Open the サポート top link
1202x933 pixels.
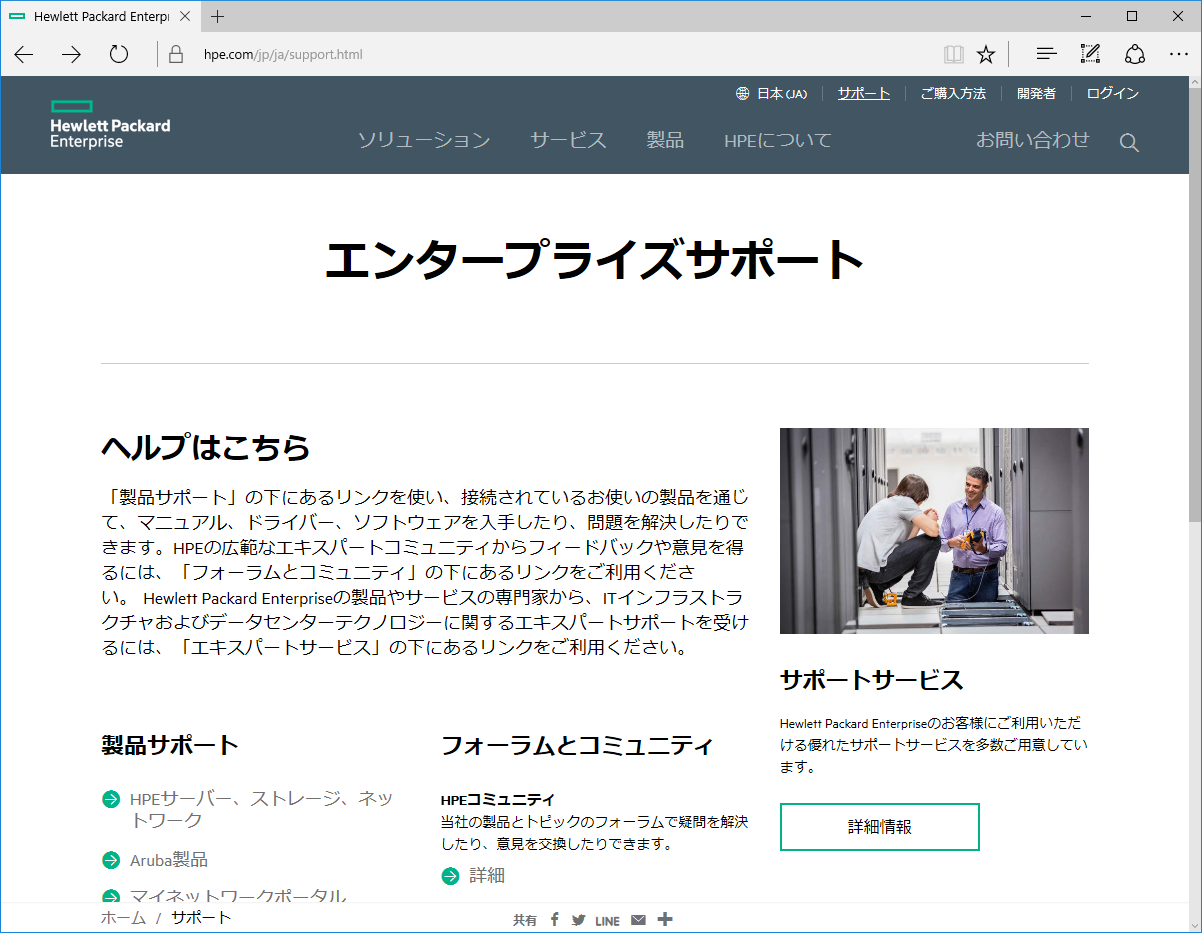click(864, 94)
